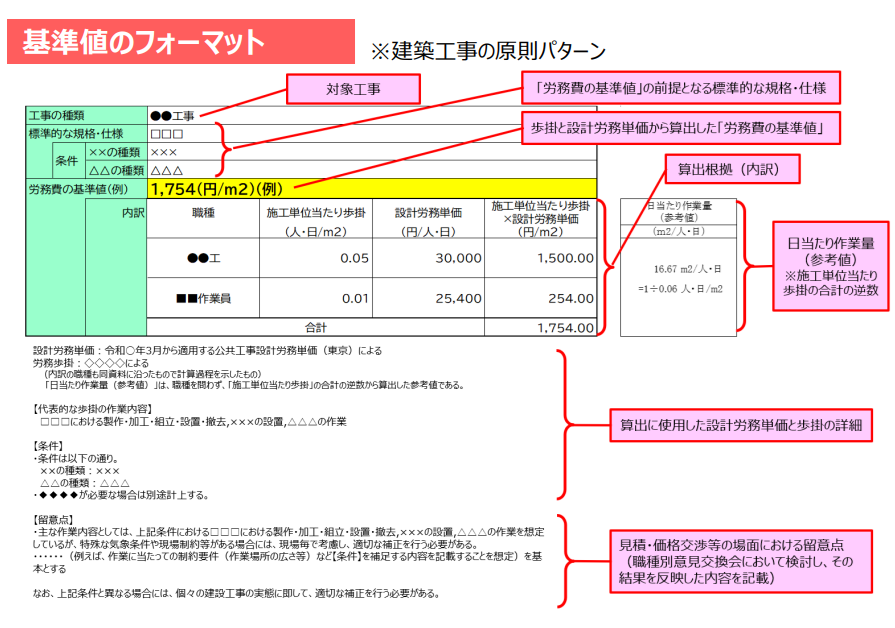Select the 対象工事 pink callout box
The image size is (895, 628).
[x=353, y=89]
